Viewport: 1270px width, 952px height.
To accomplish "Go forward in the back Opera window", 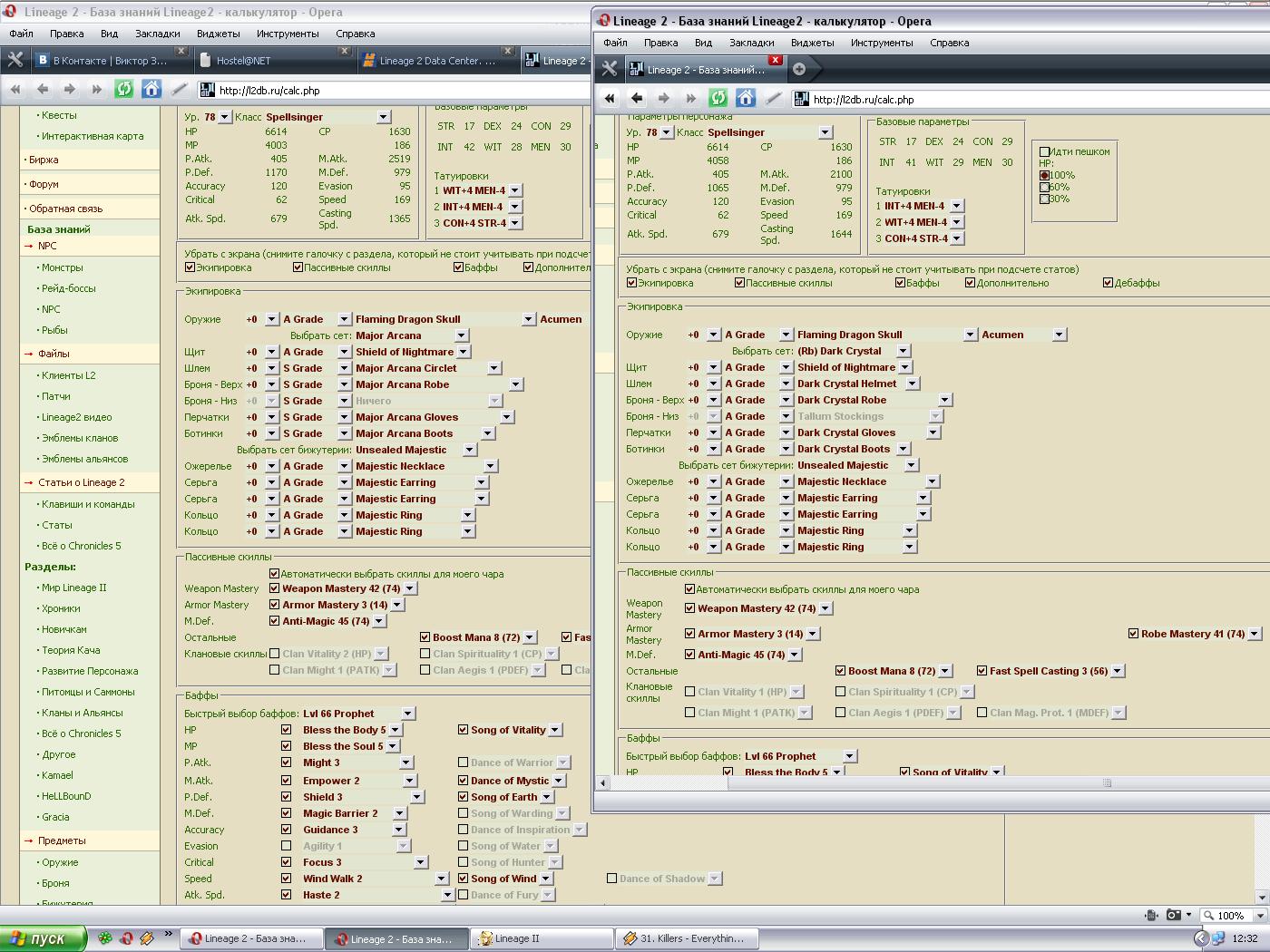I will point(70,89).
